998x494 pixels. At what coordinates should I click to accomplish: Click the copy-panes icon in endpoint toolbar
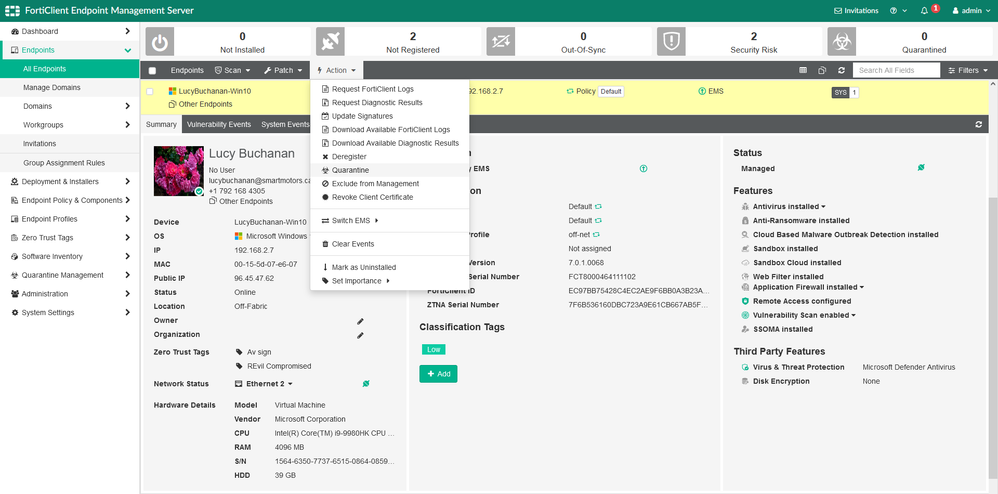(x=822, y=70)
